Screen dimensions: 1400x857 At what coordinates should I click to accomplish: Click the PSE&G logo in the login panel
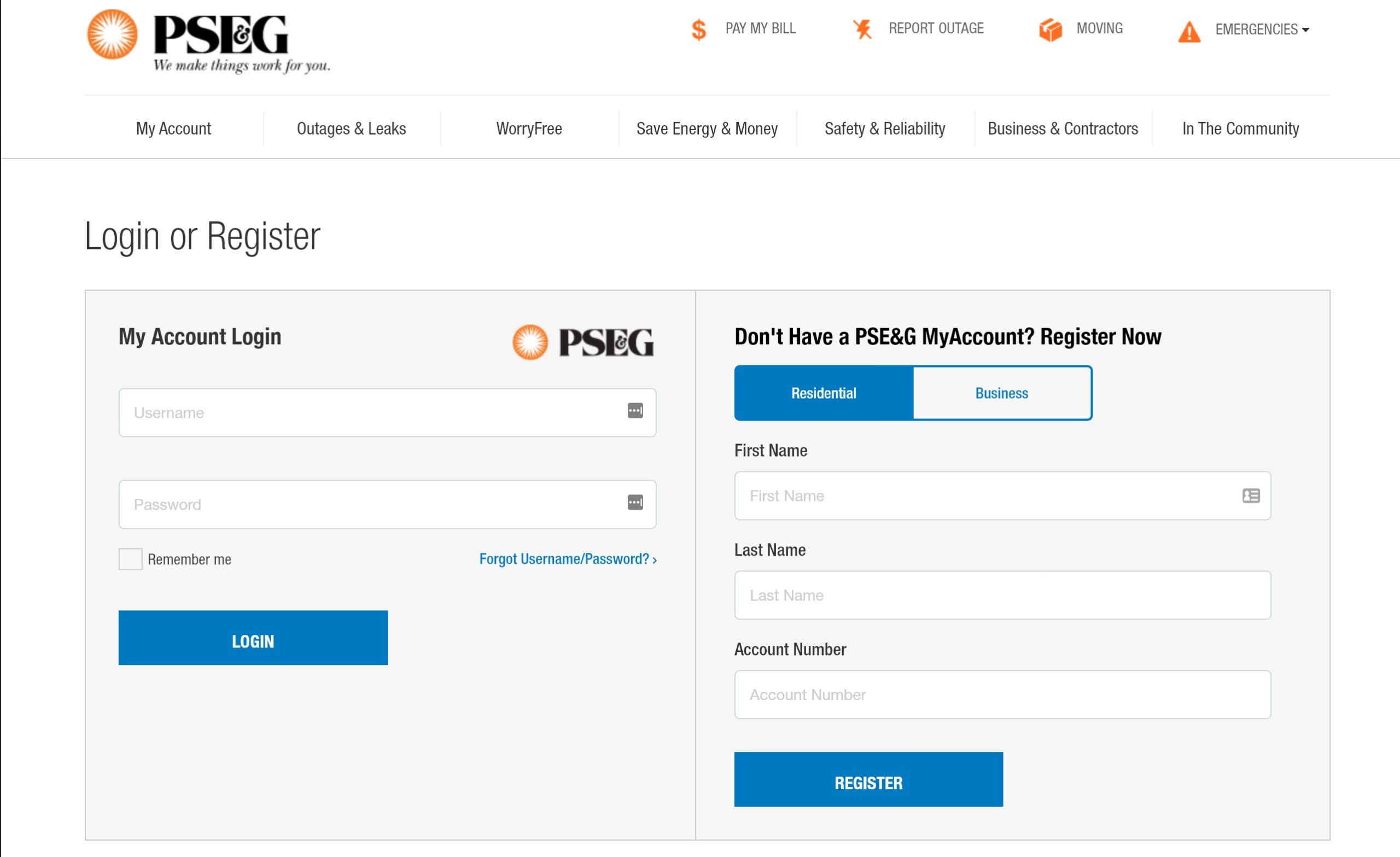[583, 342]
